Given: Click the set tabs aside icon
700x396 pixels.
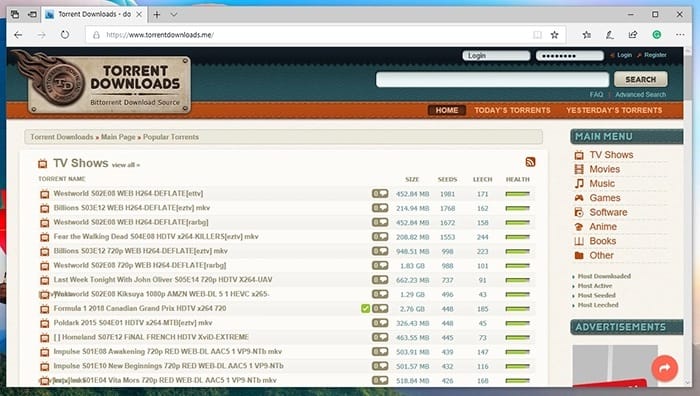Looking at the screenshot, I should pyautogui.click(x=33, y=15).
